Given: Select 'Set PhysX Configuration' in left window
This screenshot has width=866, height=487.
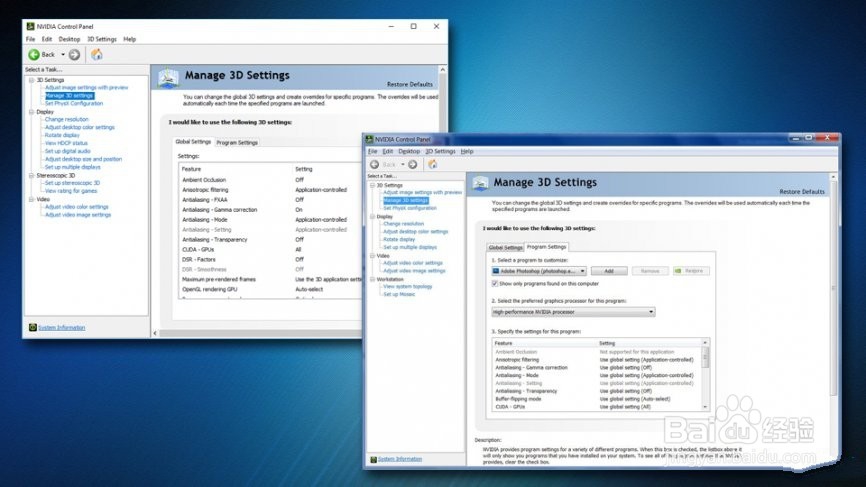Looking at the screenshot, I should [74, 103].
